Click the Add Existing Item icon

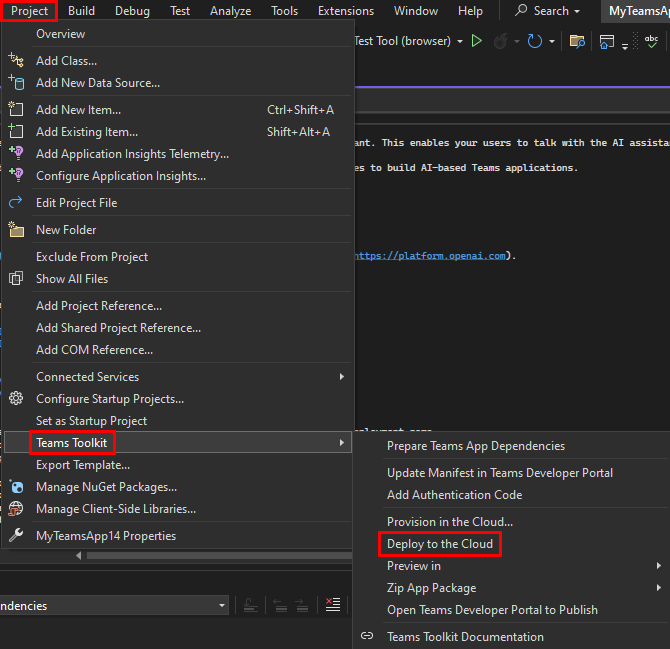coord(16,131)
